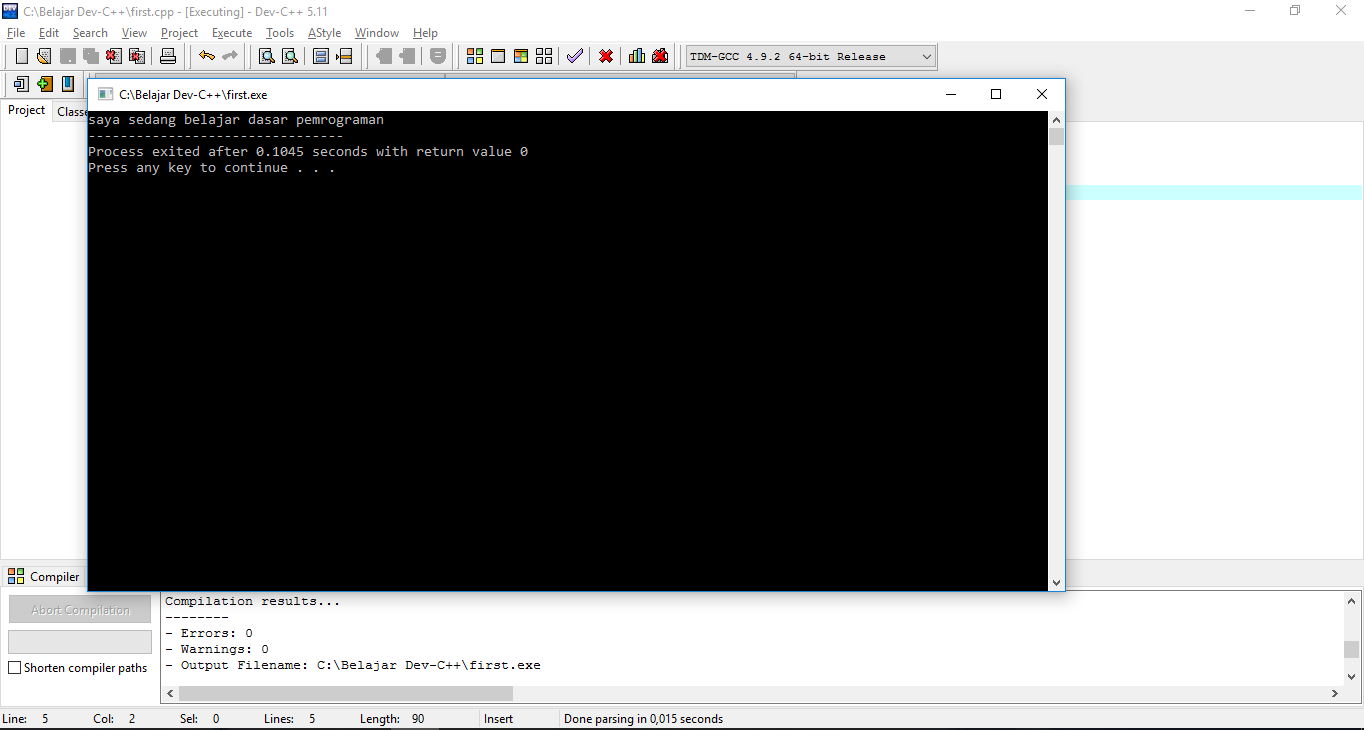Open Find using the magnifier icon
The width and height of the screenshot is (1364, 730).
[x=266, y=56]
